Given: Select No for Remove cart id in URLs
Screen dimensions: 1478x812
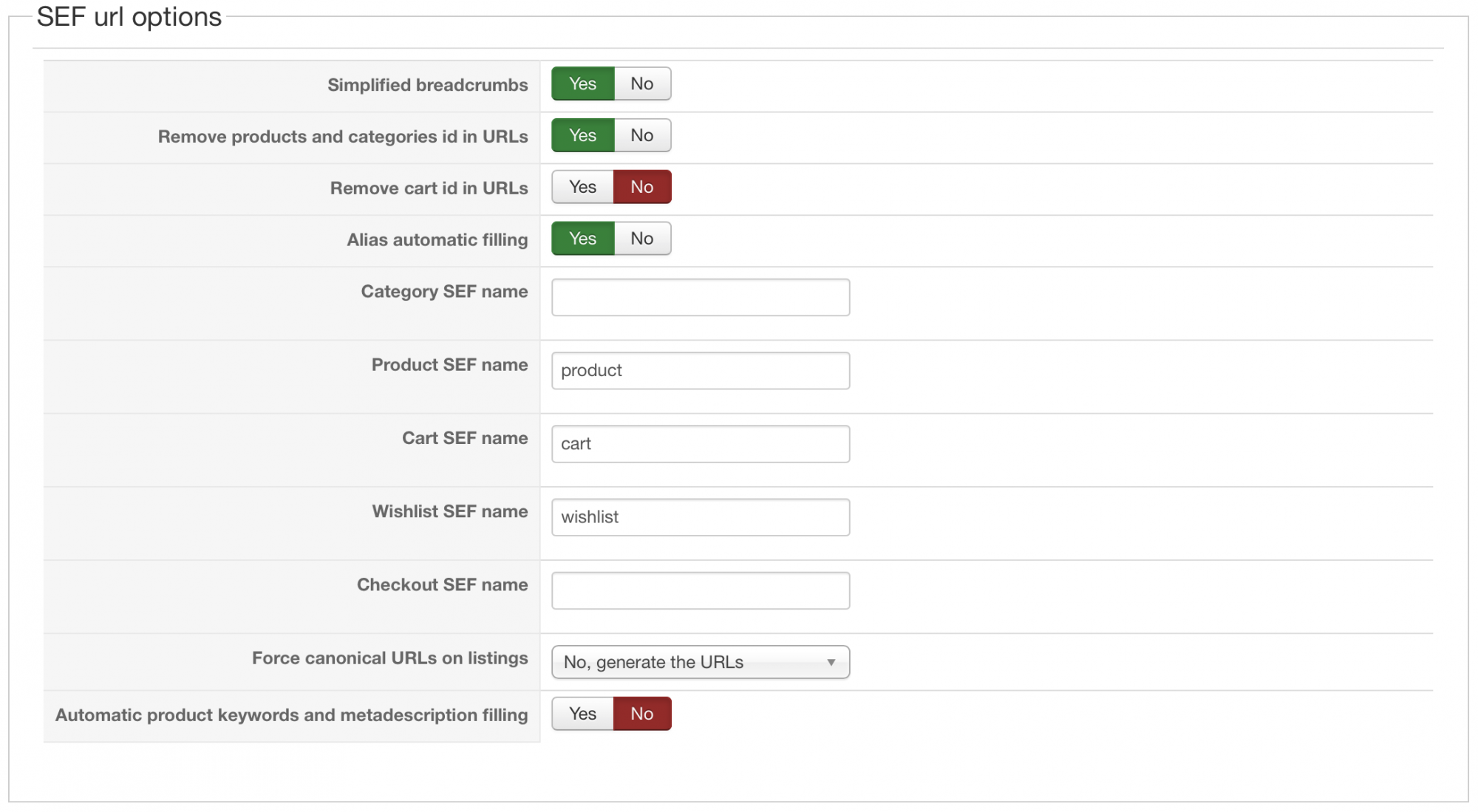Looking at the screenshot, I should 641,187.
